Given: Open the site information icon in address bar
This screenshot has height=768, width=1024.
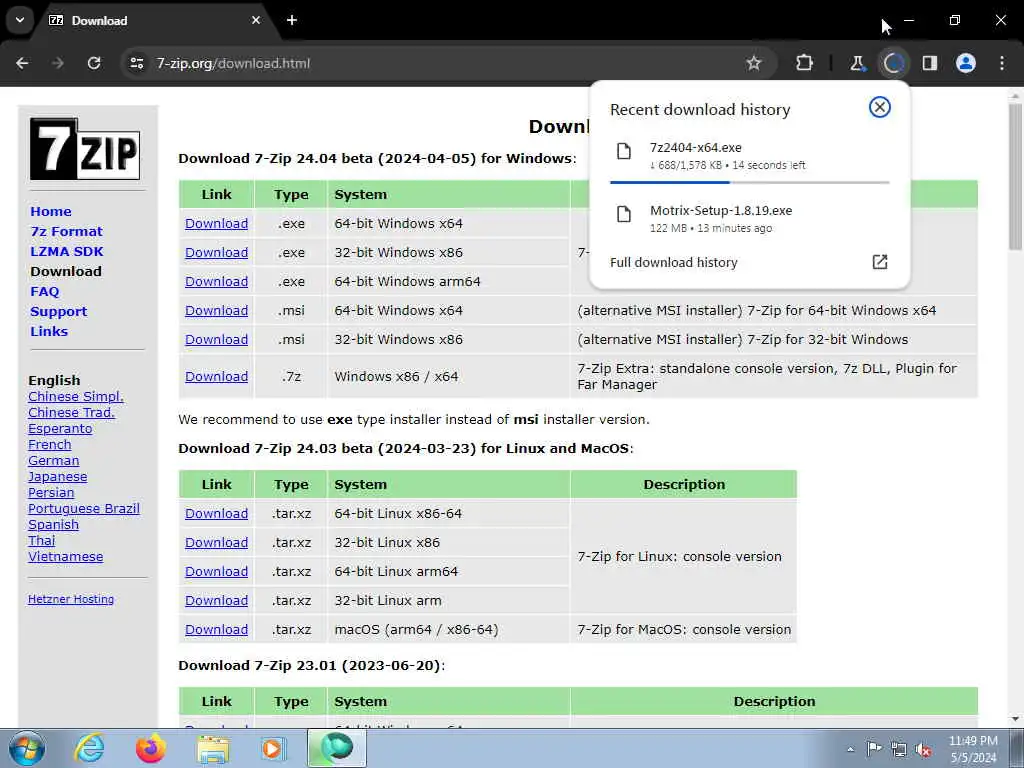Looking at the screenshot, I should [136, 63].
